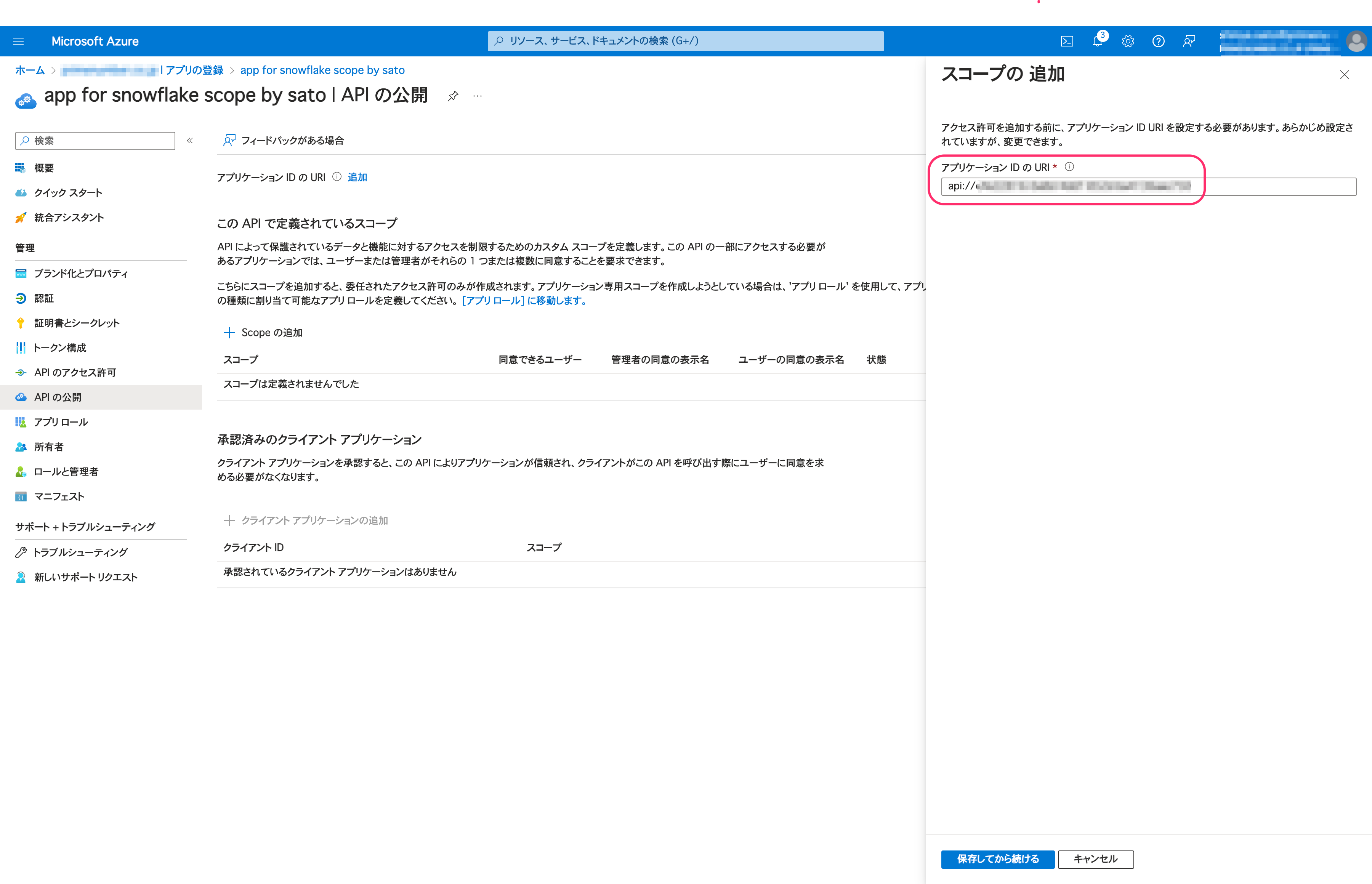The height and width of the screenshot is (884, 1372).
Task: Click ユーザーの同意の表示名 column header
Action: 791,360
